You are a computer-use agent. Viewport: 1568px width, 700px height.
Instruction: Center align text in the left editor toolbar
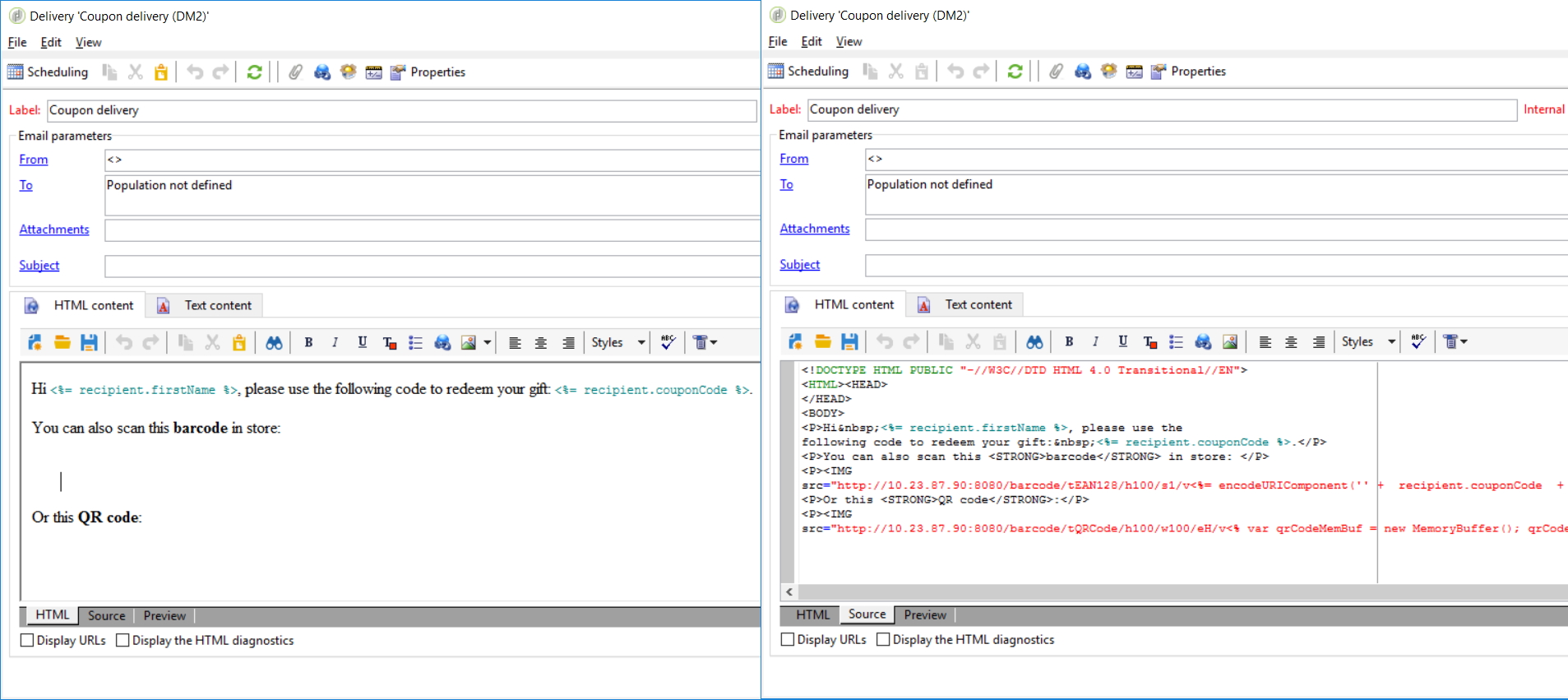(x=541, y=343)
